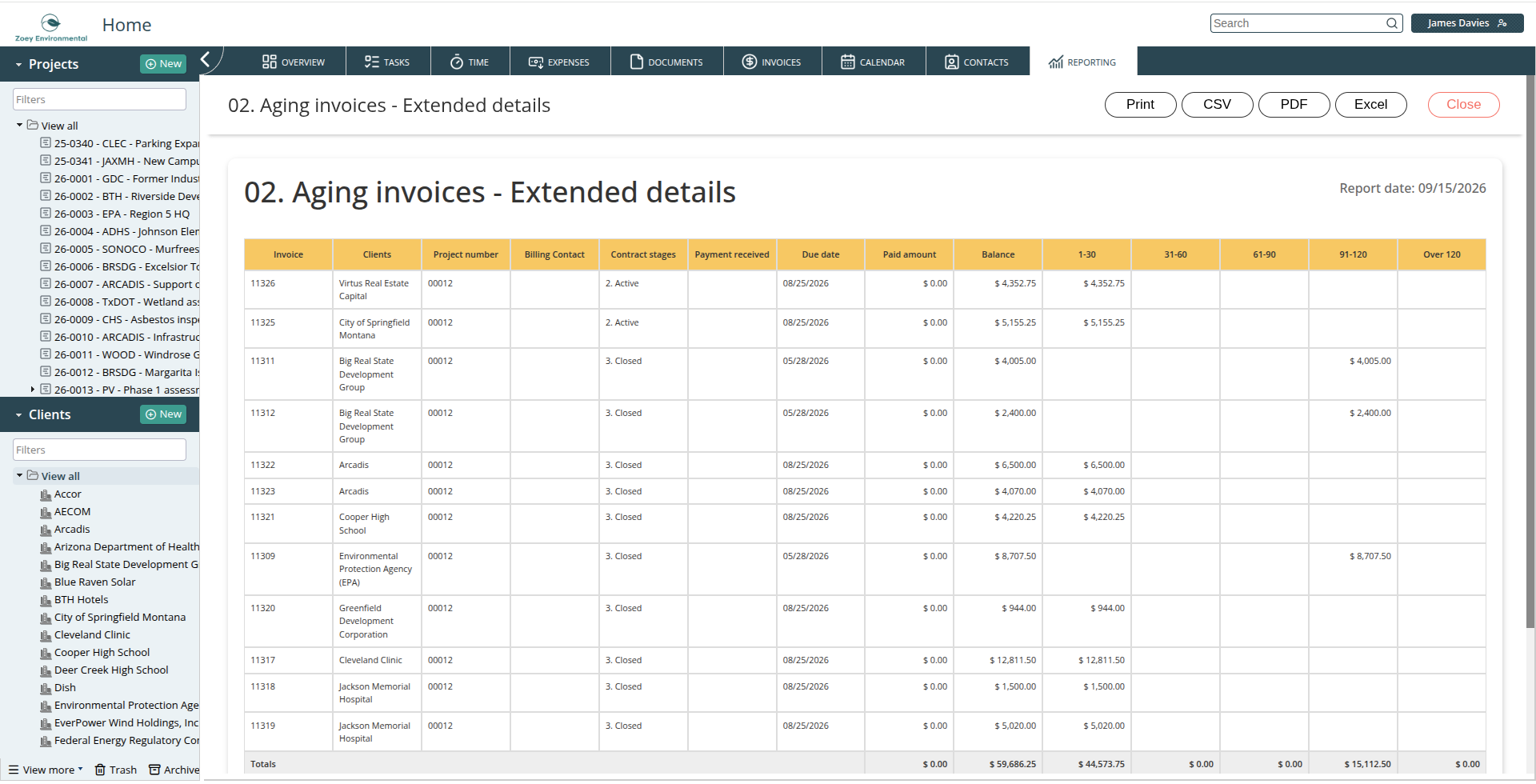This screenshot has width=1536, height=784.
Task: Select the Reporting tab
Action: pyautogui.click(x=1082, y=62)
